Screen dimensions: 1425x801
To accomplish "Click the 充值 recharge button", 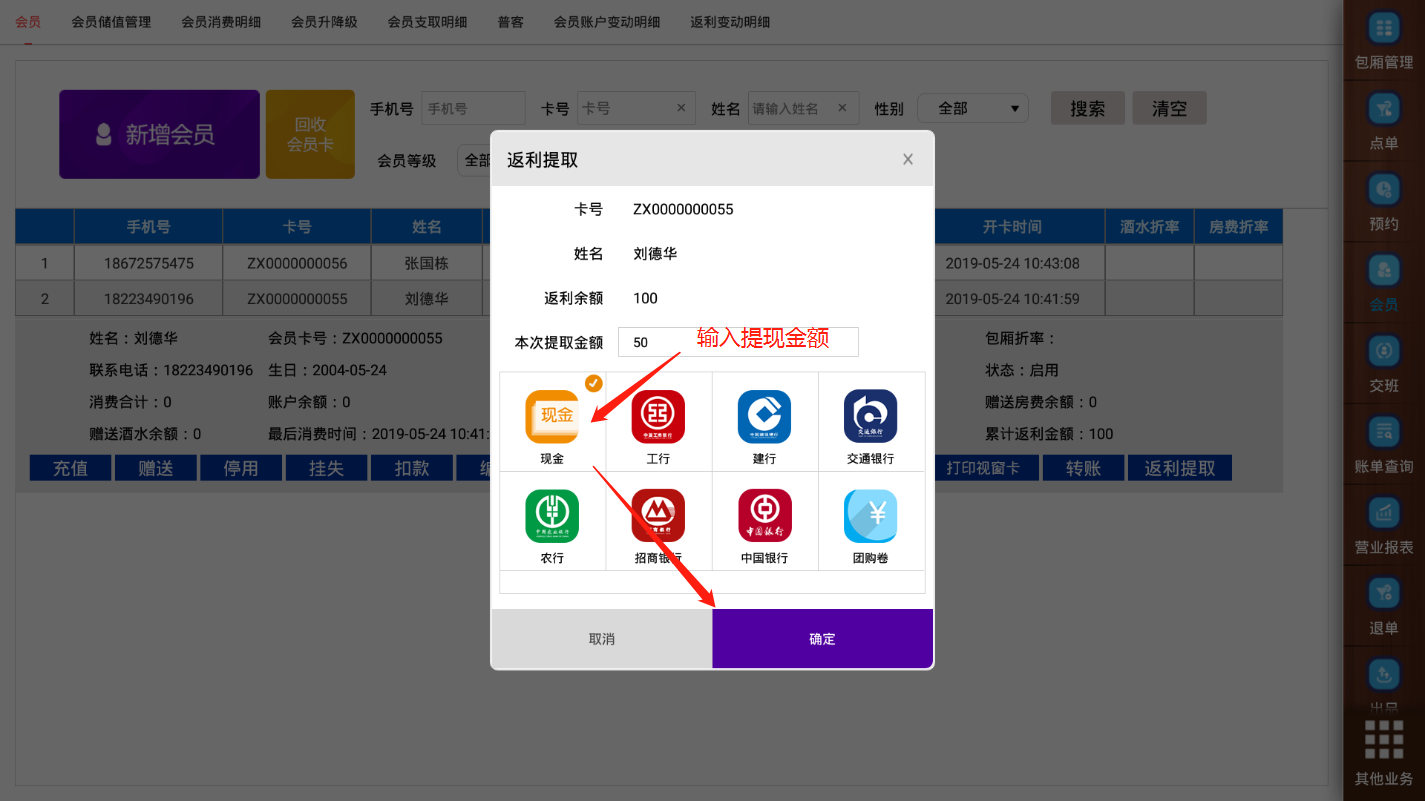I will click(70, 468).
